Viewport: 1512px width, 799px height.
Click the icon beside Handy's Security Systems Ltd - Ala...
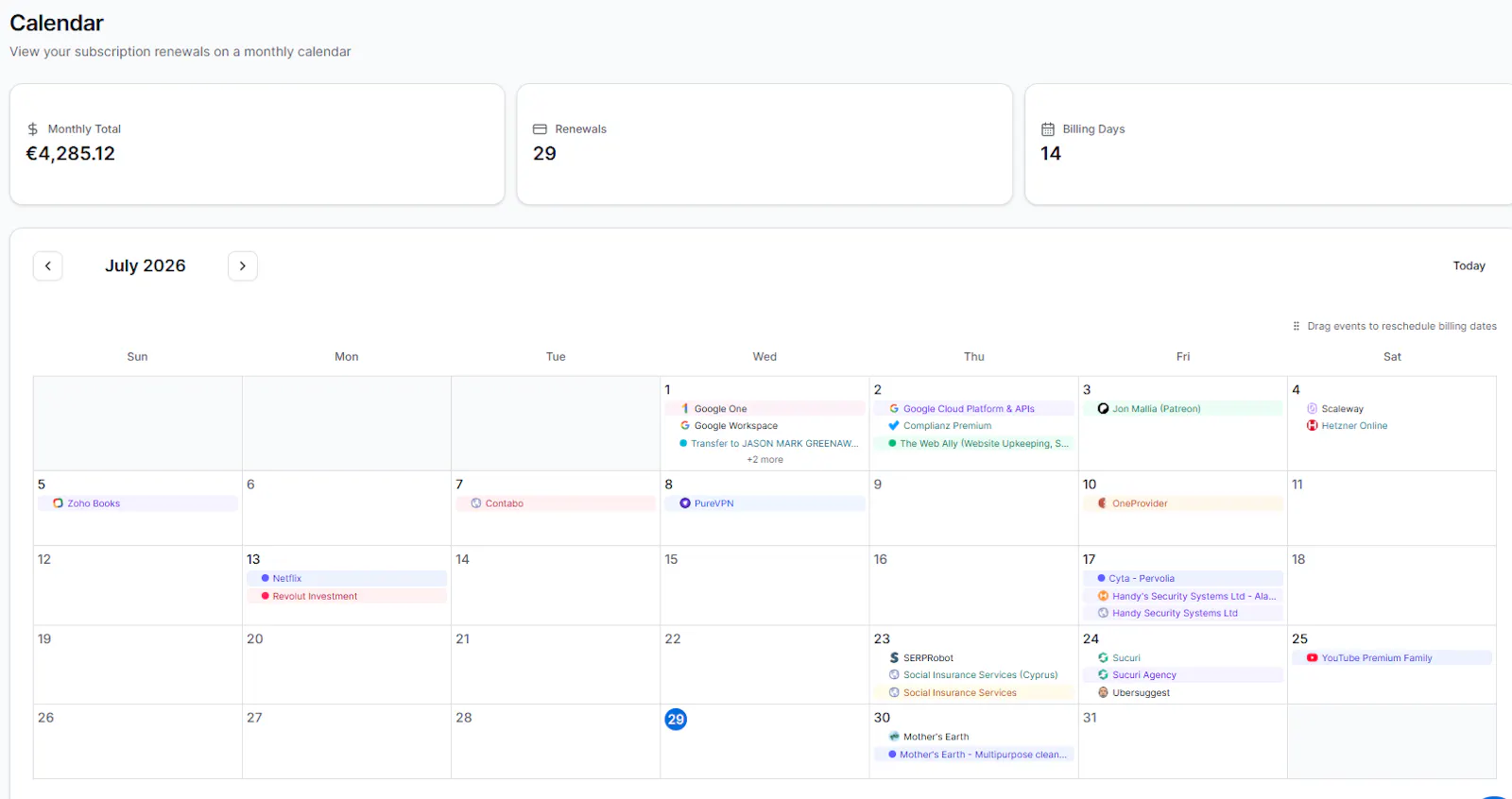pos(1103,596)
